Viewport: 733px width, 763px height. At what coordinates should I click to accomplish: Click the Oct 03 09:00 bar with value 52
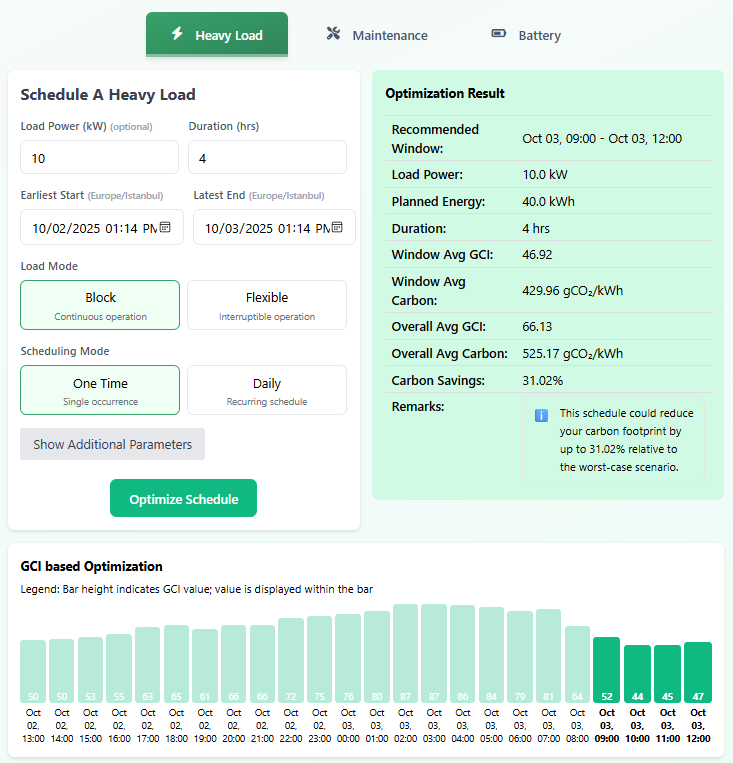[x=606, y=670]
